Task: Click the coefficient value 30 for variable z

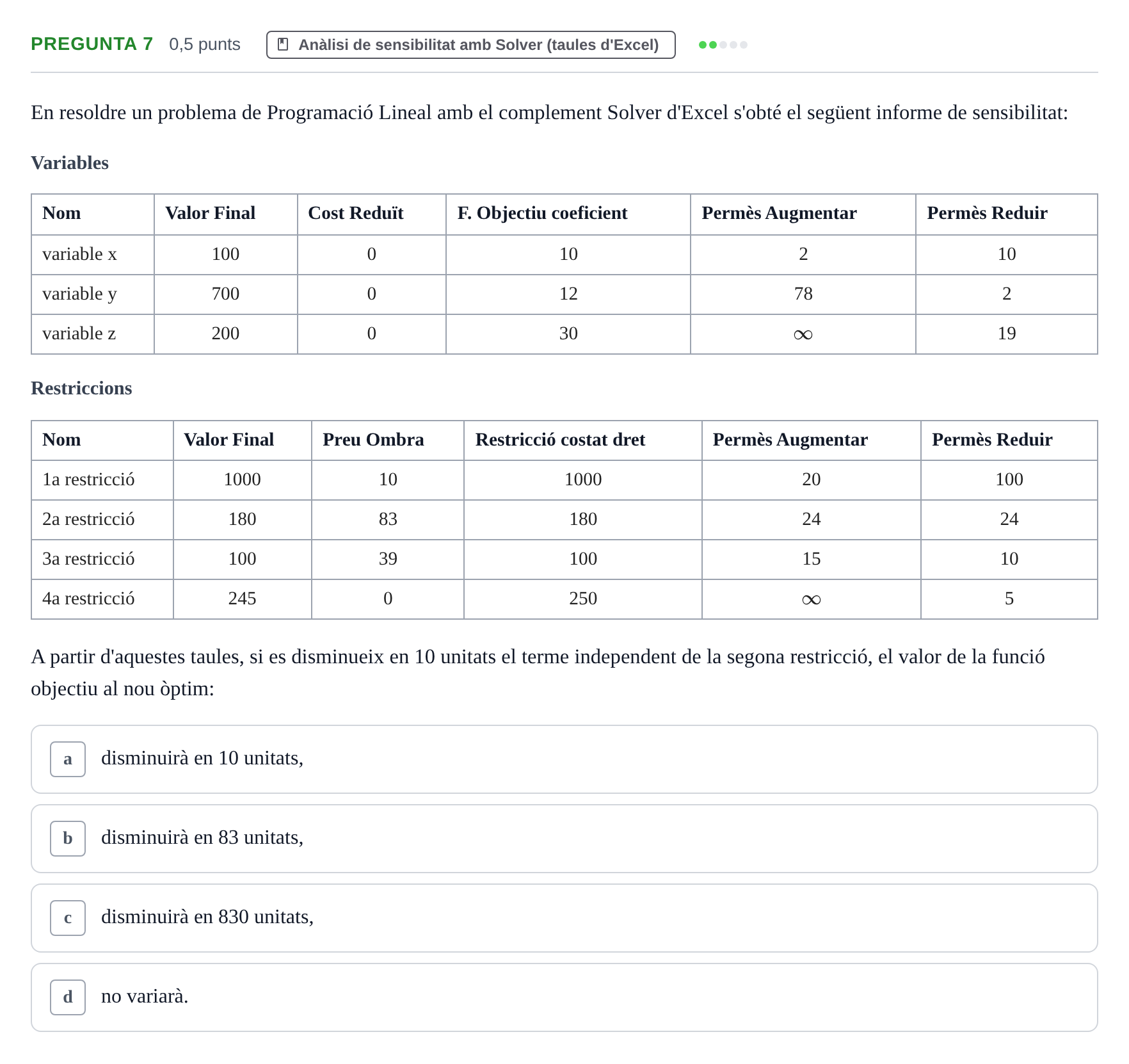Action: [568, 334]
